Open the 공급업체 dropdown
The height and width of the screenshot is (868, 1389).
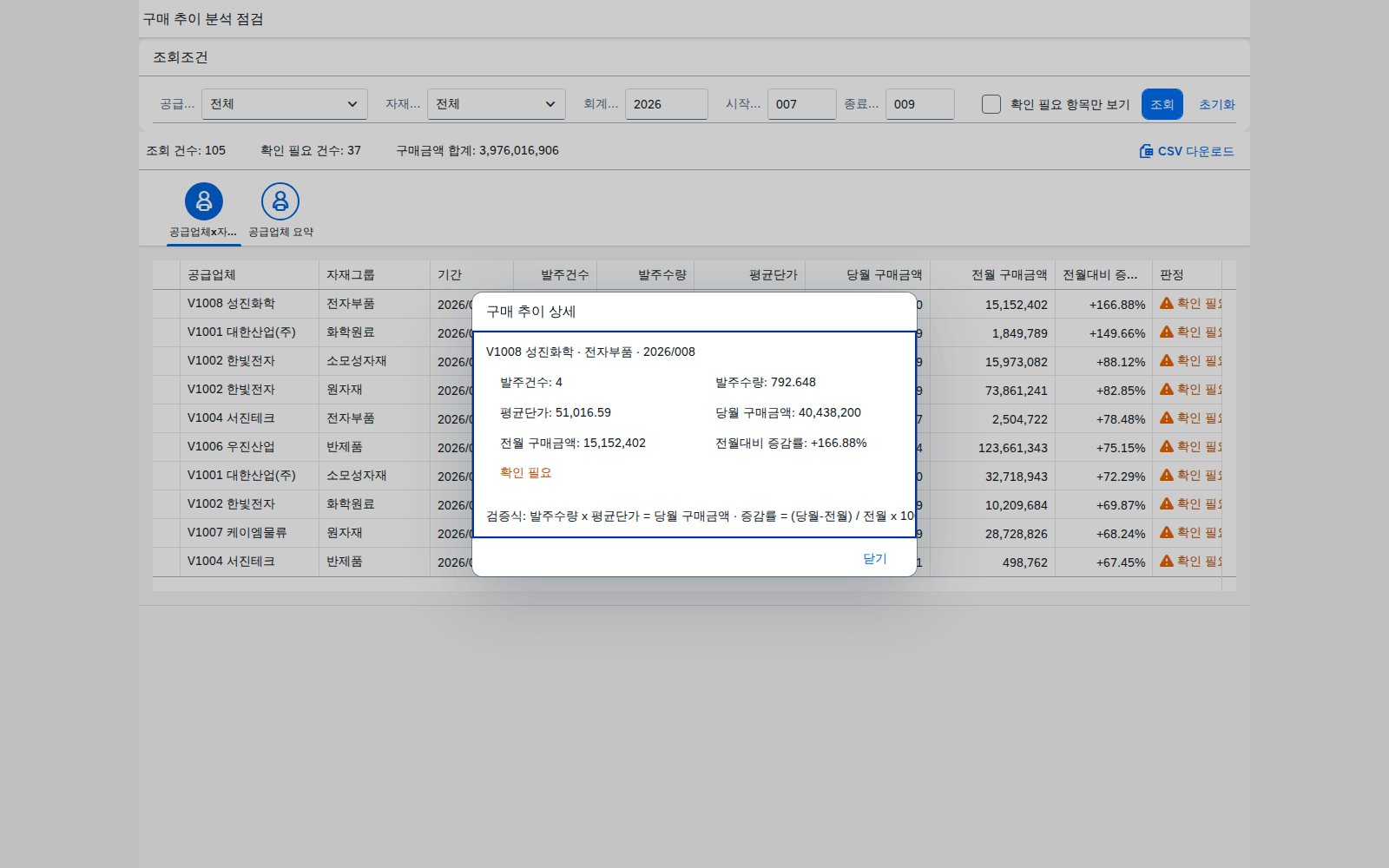click(285, 104)
